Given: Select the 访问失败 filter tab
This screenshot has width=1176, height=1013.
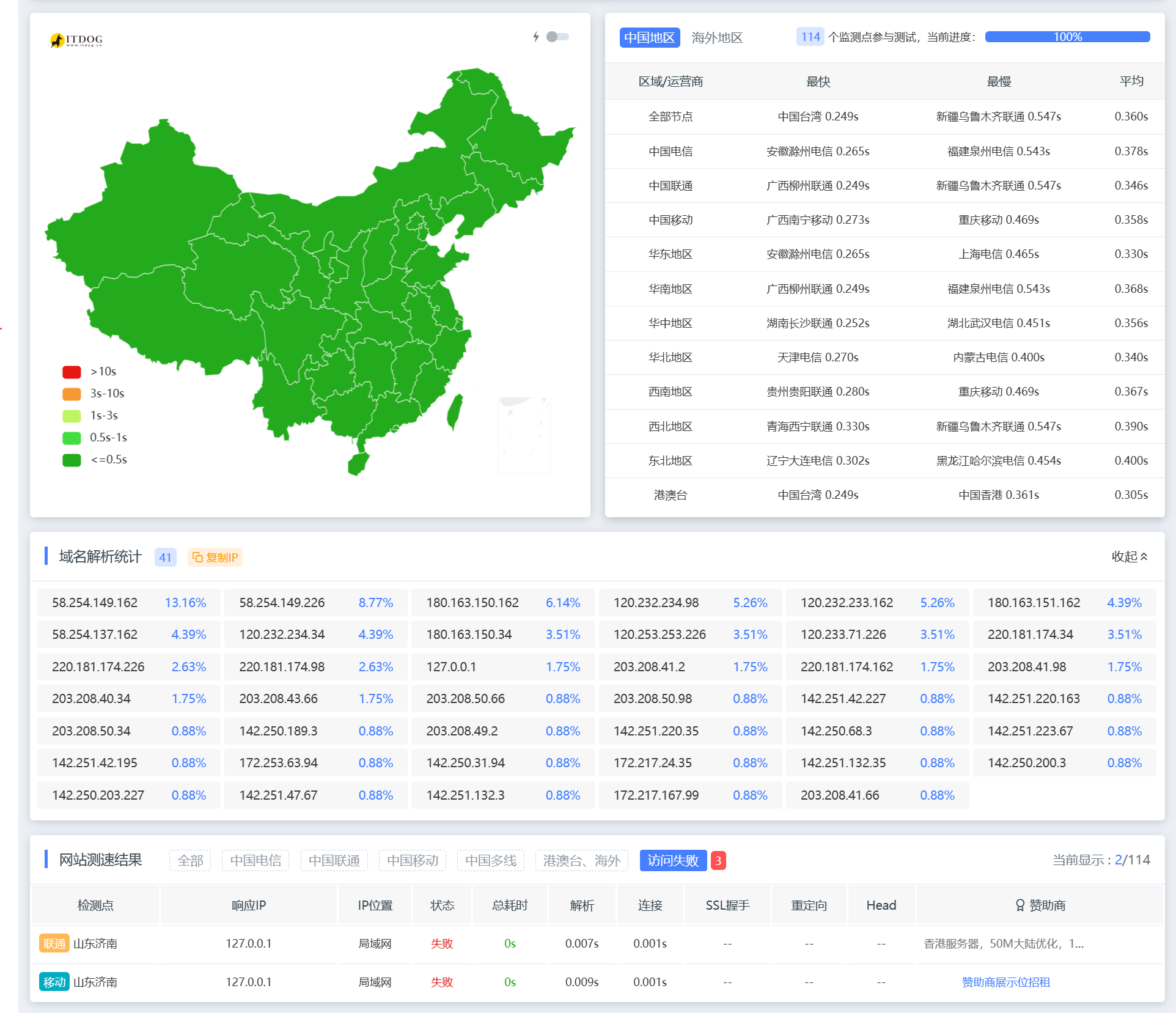Looking at the screenshot, I should 673,860.
